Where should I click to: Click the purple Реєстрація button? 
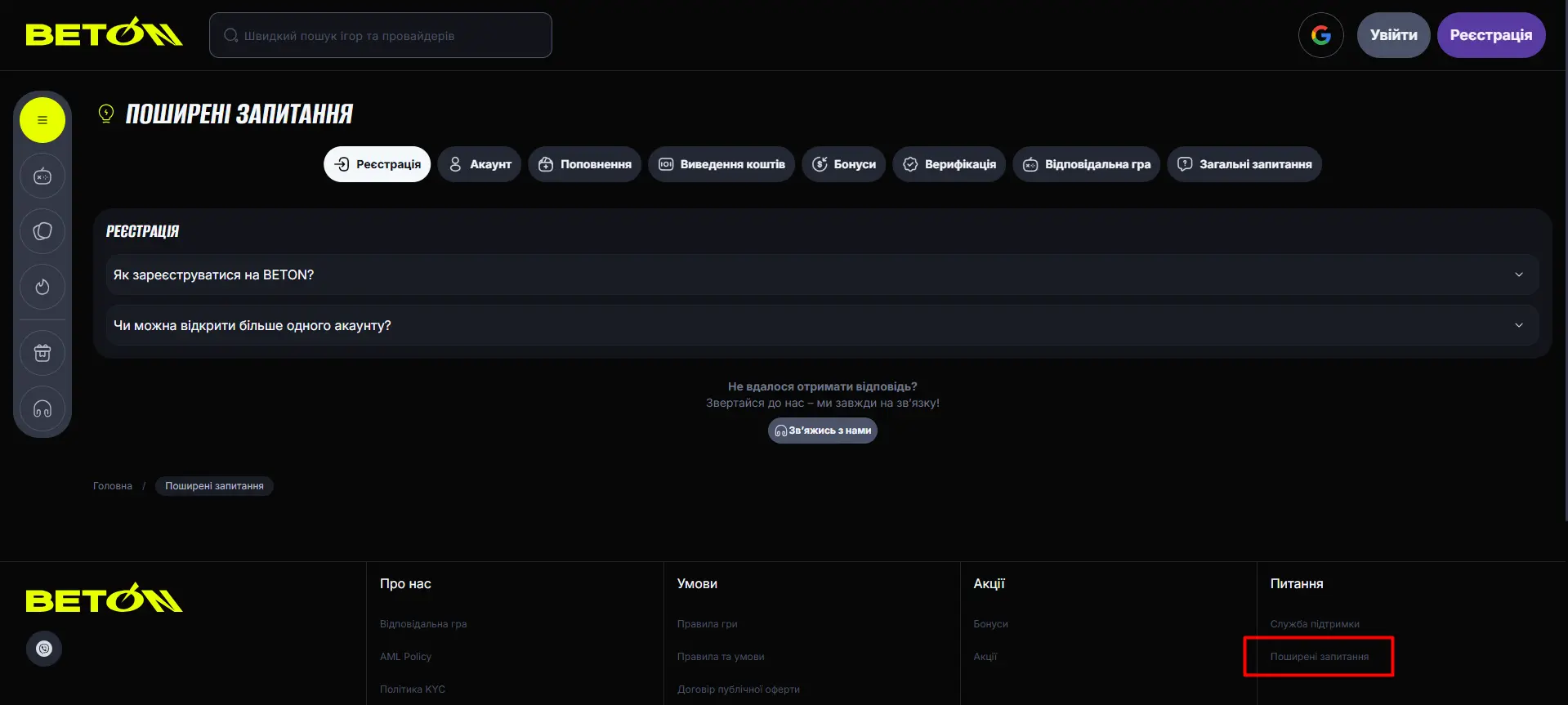(x=1490, y=35)
